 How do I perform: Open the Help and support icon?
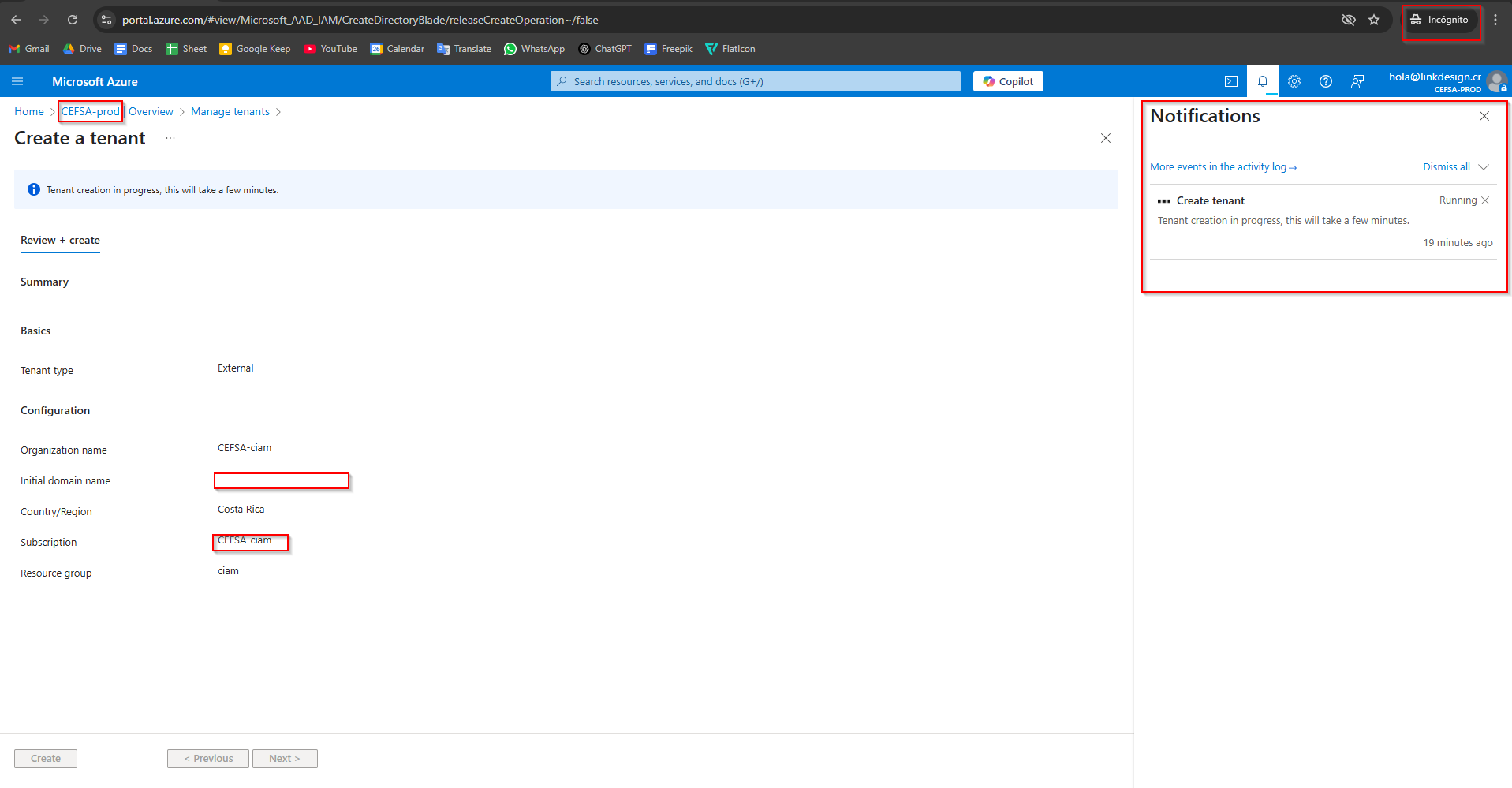click(1325, 80)
